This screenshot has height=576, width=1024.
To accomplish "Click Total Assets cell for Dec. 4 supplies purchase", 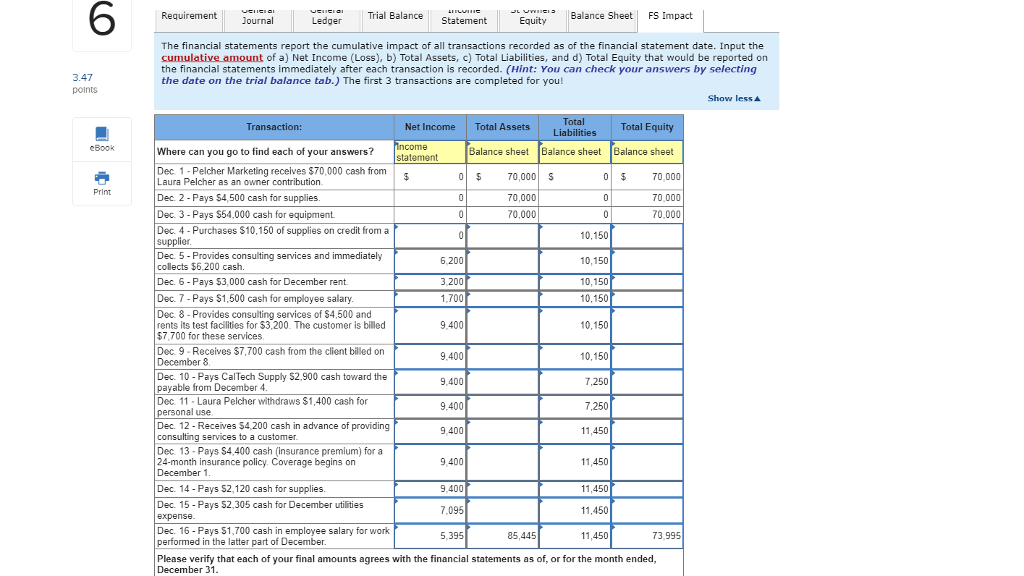I will [504, 235].
